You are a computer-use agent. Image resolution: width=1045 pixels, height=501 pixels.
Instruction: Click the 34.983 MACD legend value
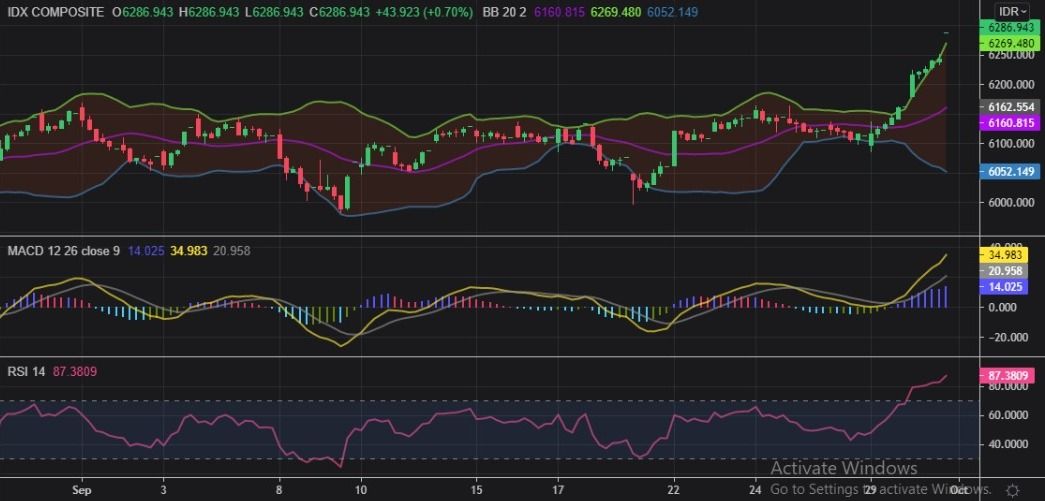pyautogui.click(x=190, y=250)
